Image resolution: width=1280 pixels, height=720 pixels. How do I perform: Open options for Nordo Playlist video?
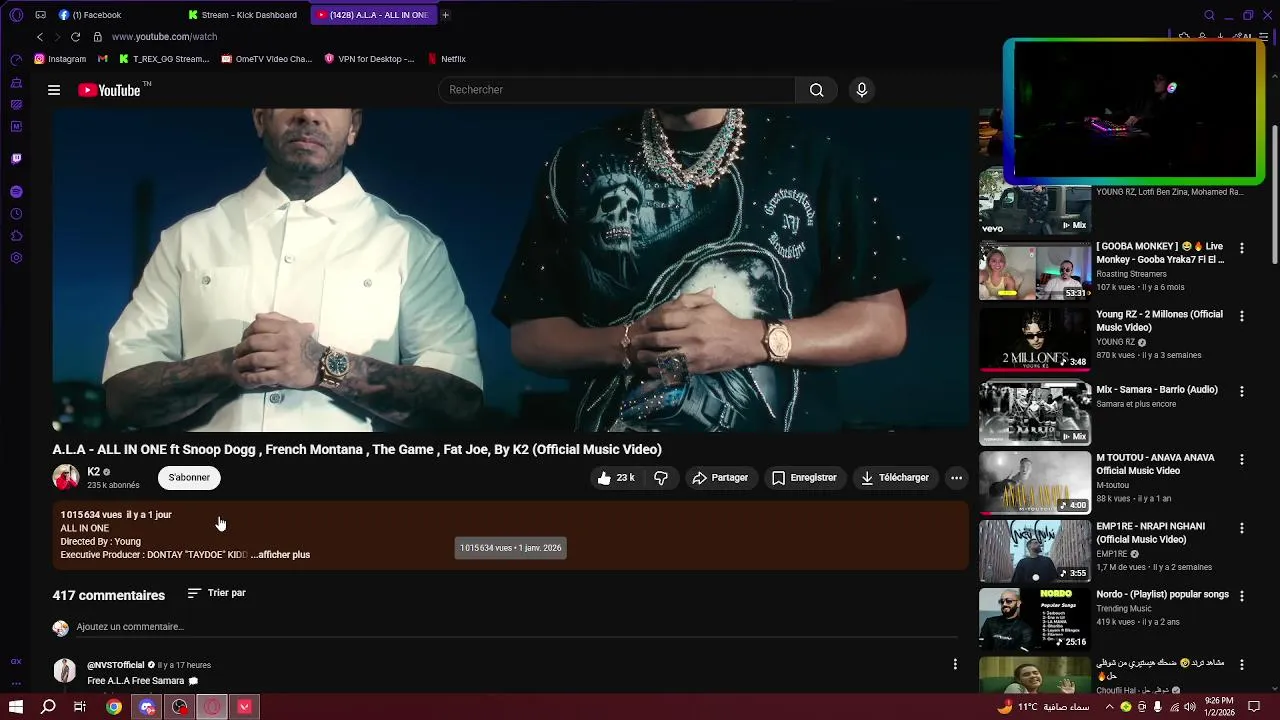click(1242, 596)
